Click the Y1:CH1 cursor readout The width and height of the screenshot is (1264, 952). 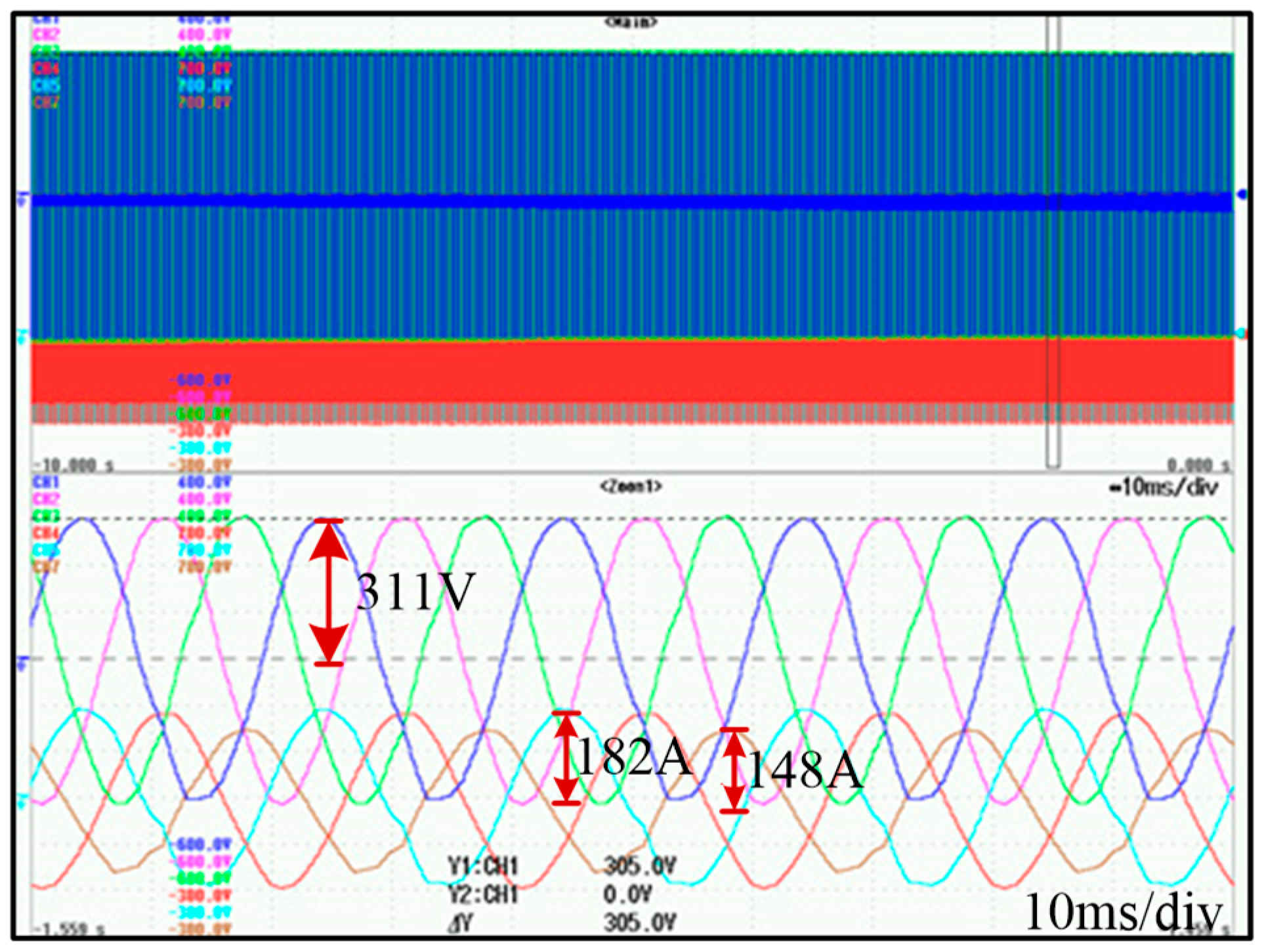click(x=483, y=867)
